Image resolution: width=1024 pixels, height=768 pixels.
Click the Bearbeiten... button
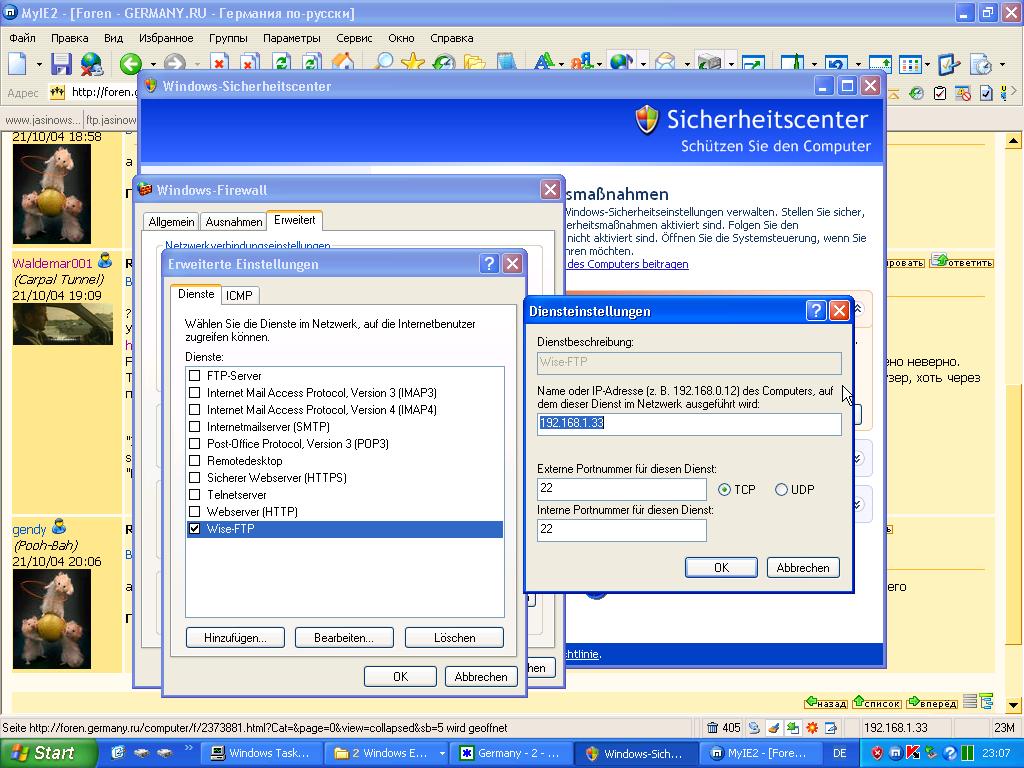[x=344, y=637]
